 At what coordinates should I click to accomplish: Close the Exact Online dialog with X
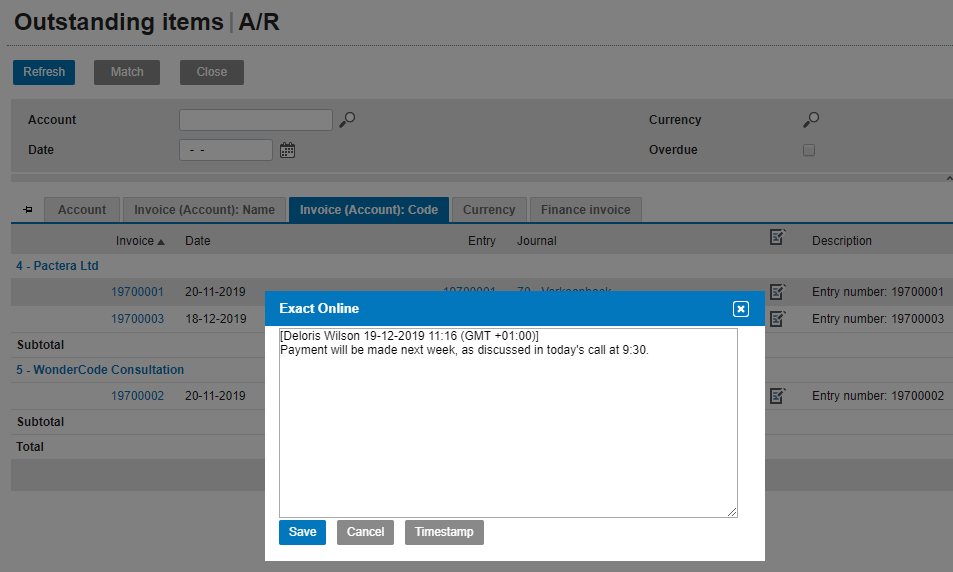click(740, 309)
